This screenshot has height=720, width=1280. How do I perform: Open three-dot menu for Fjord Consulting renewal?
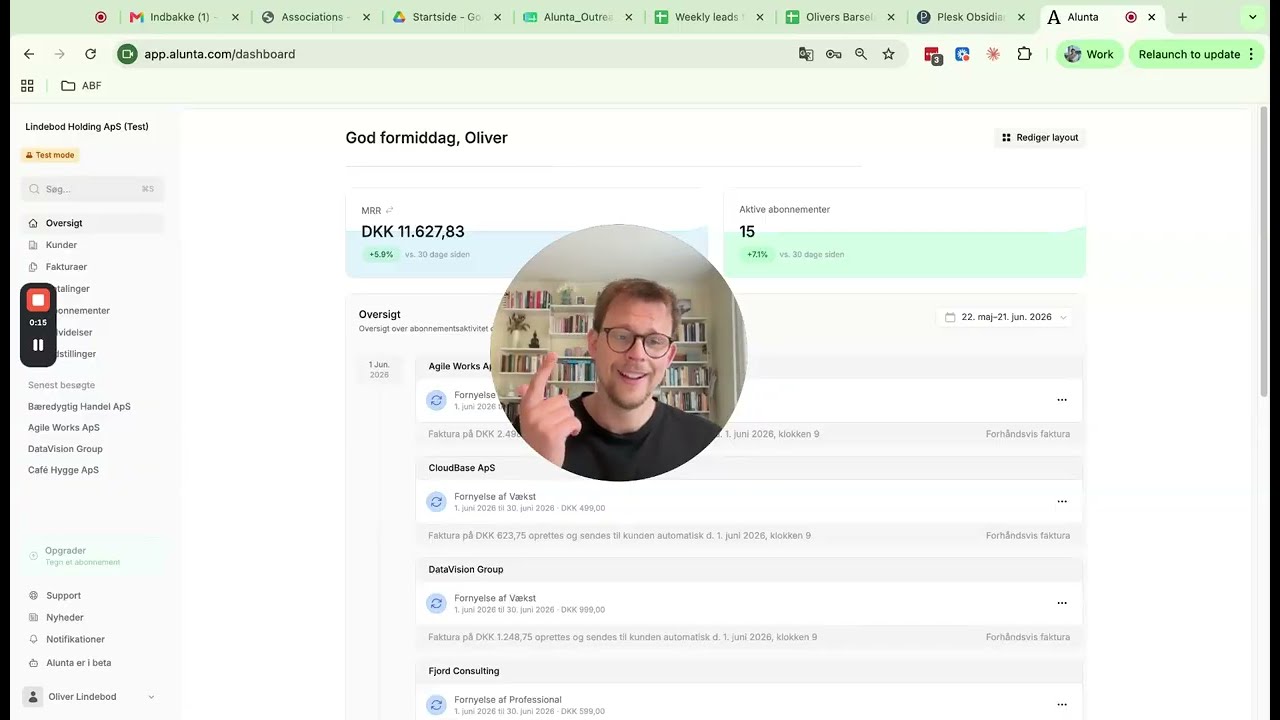click(x=1062, y=704)
